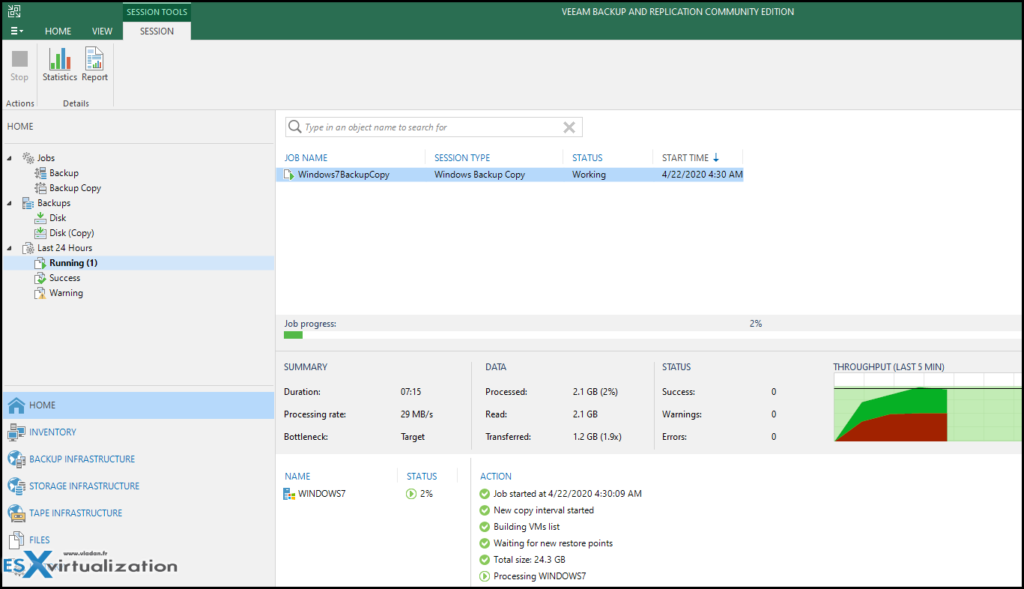Collapse the Backups tree node
1024x589 pixels.
pos(8,202)
